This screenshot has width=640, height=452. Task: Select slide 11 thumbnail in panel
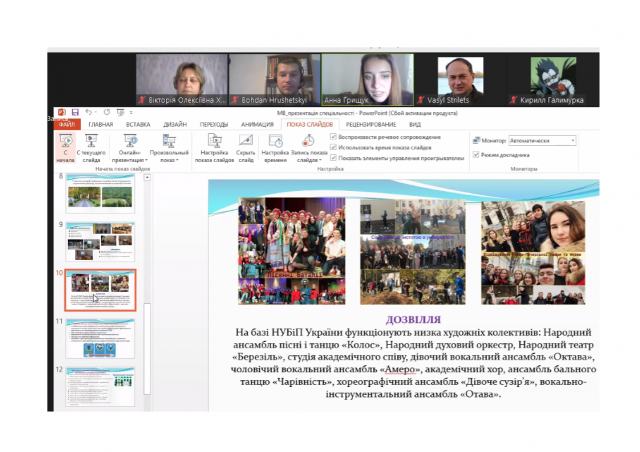[99, 337]
